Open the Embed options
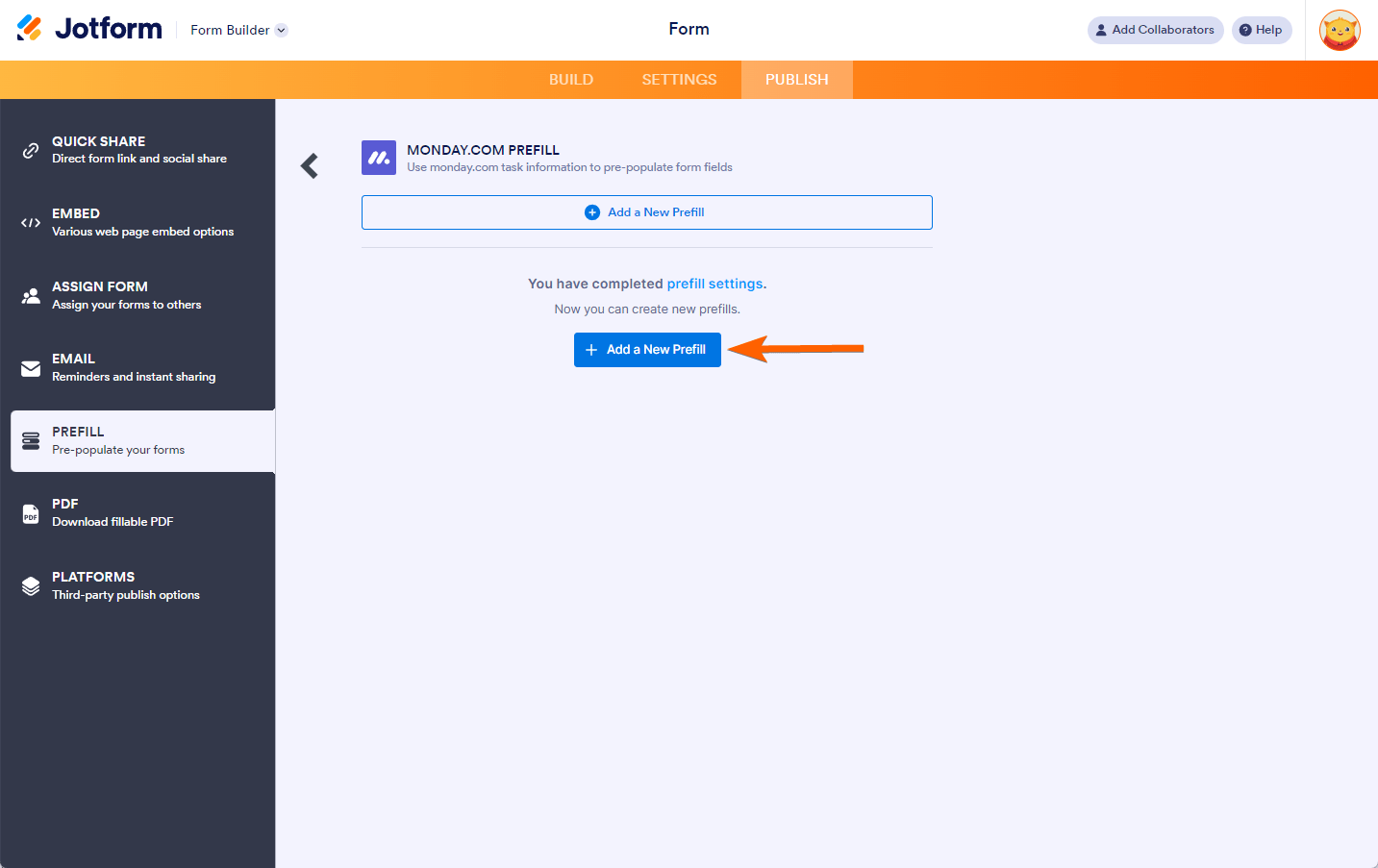Viewport: 1378px width, 868px height. (142, 223)
